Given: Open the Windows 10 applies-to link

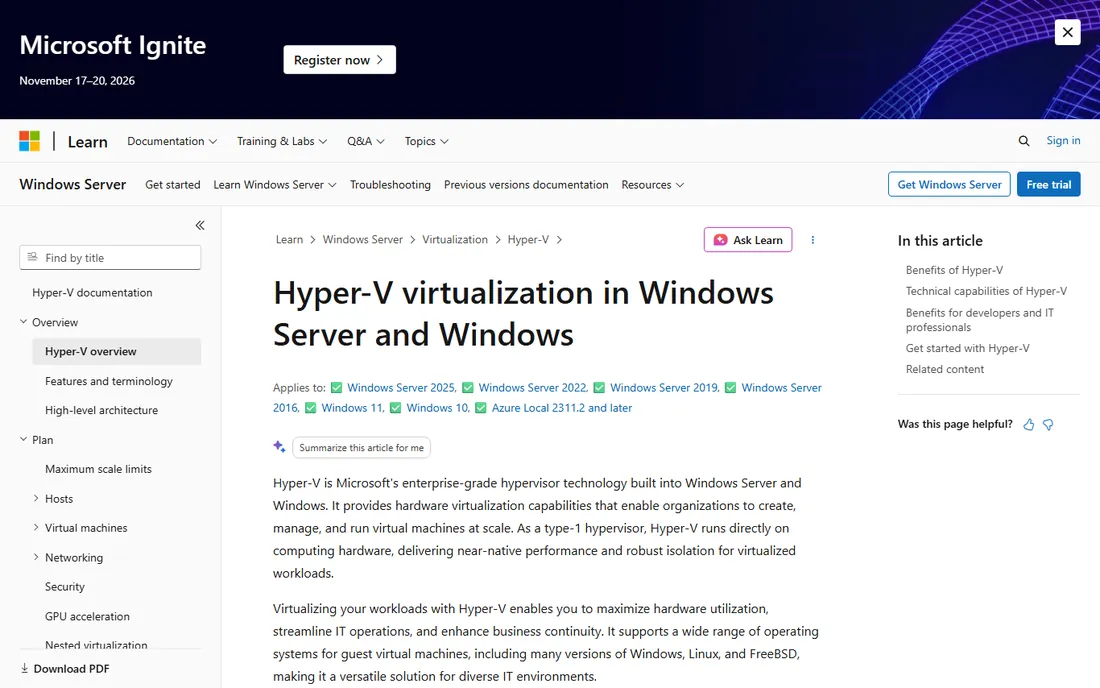Looking at the screenshot, I should (438, 408).
